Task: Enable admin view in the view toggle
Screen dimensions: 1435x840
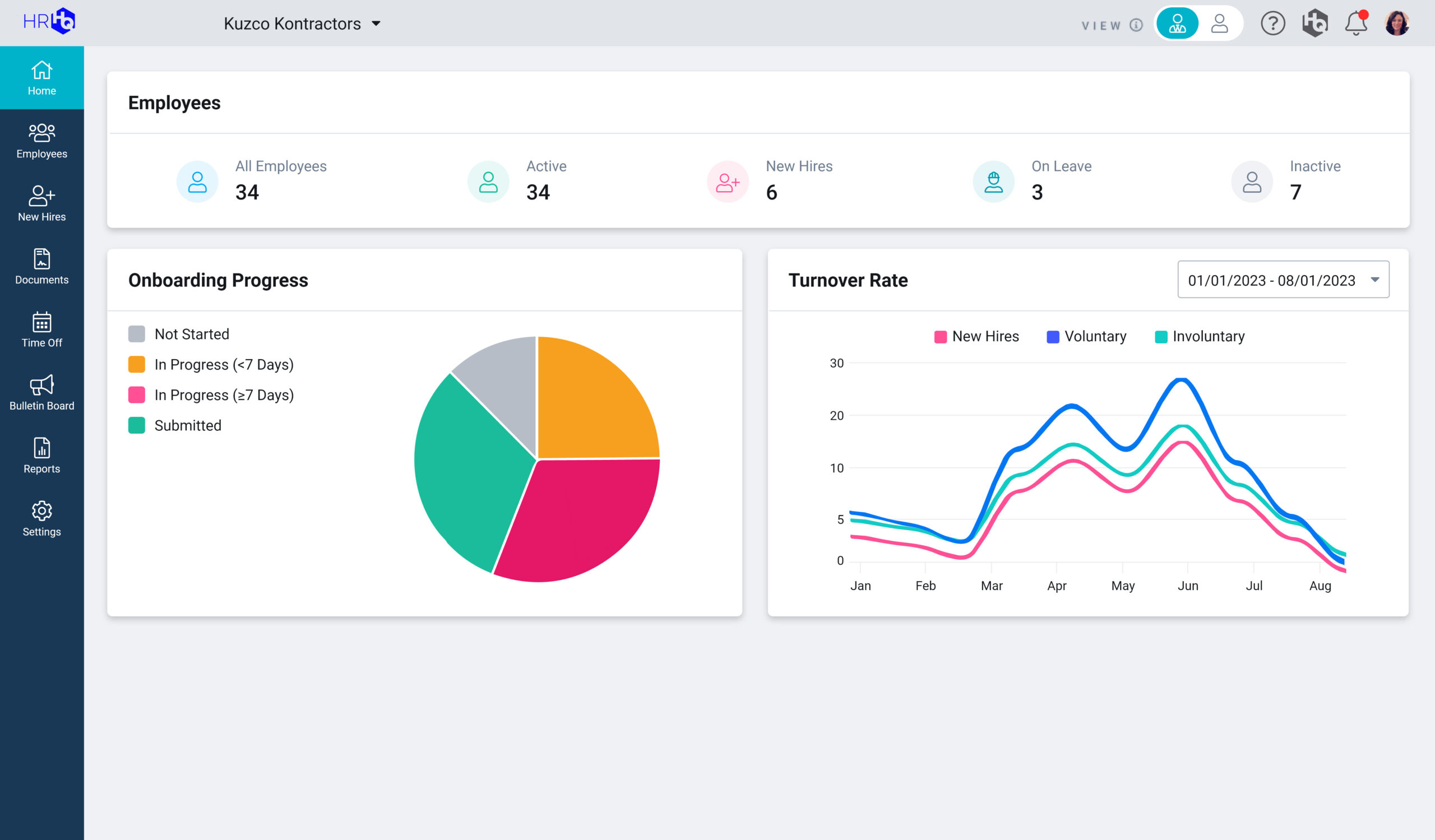Action: (x=1177, y=24)
